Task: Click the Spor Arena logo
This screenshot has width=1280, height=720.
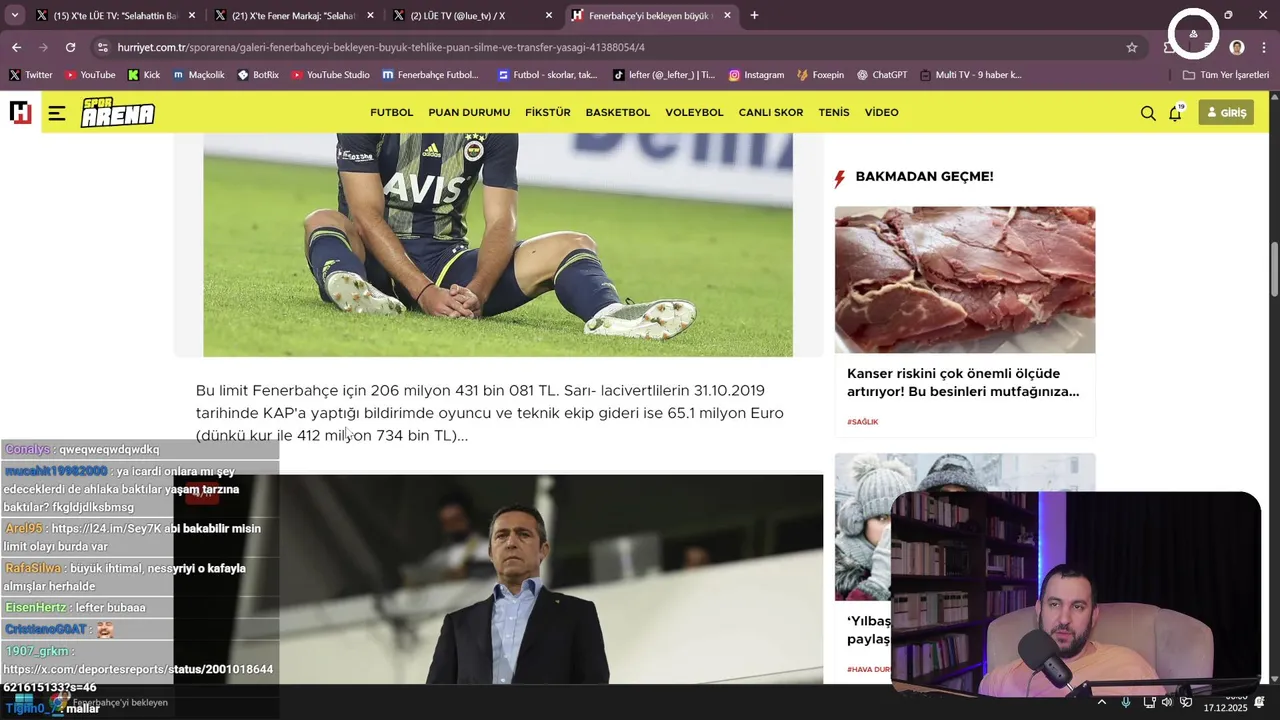Action: click(118, 112)
